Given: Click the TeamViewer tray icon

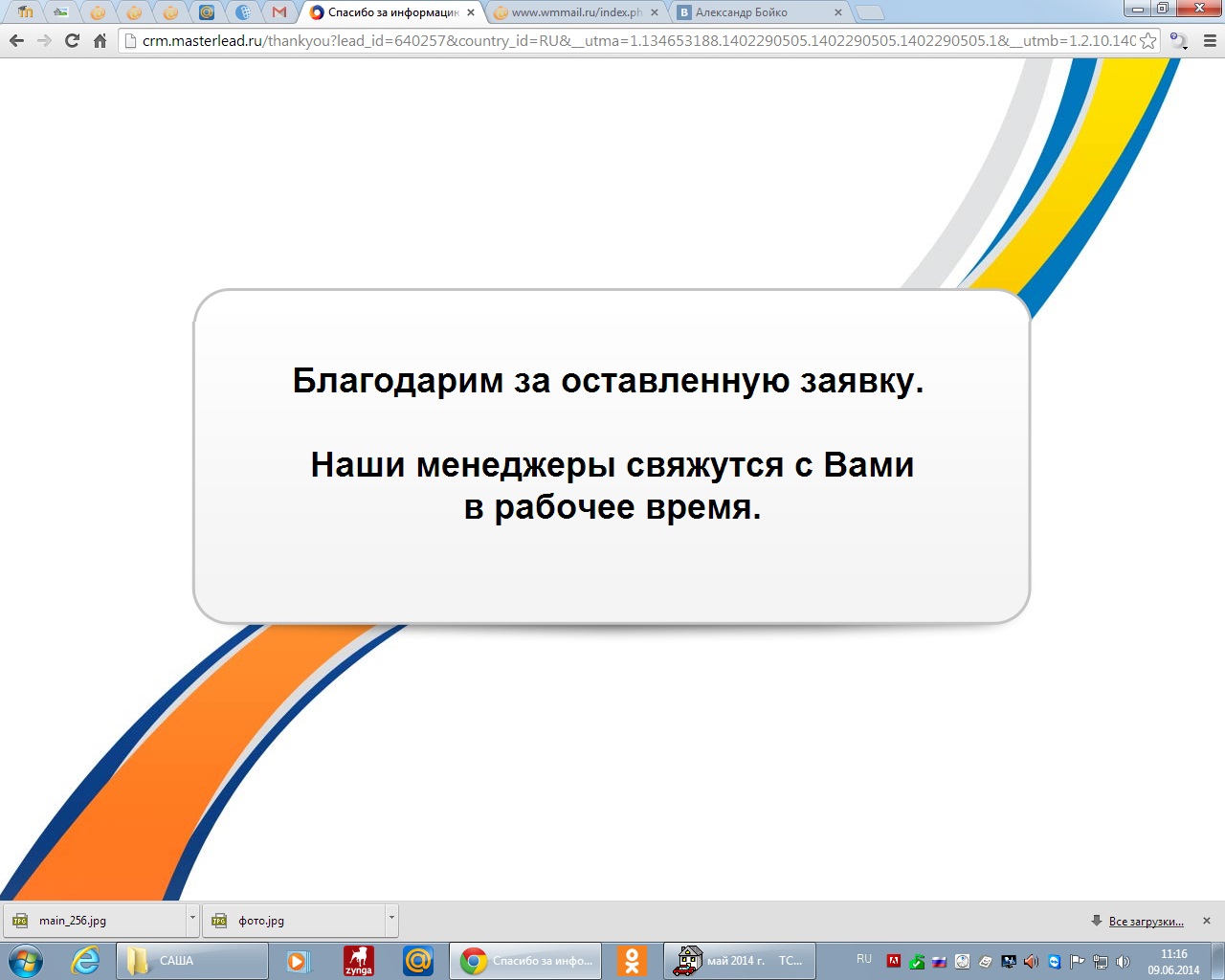Looking at the screenshot, I should (x=1055, y=962).
